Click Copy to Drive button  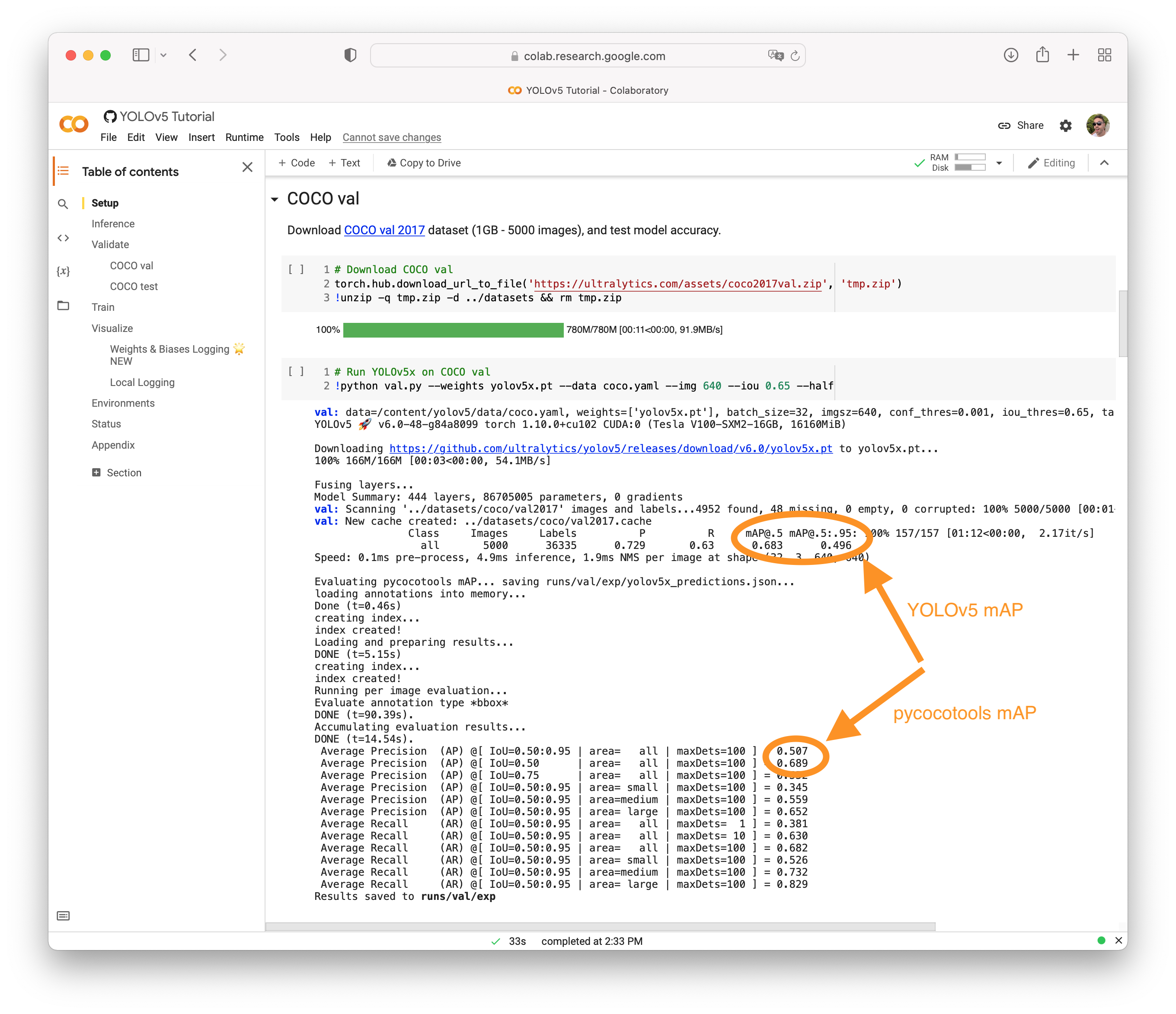(x=423, y=163)
